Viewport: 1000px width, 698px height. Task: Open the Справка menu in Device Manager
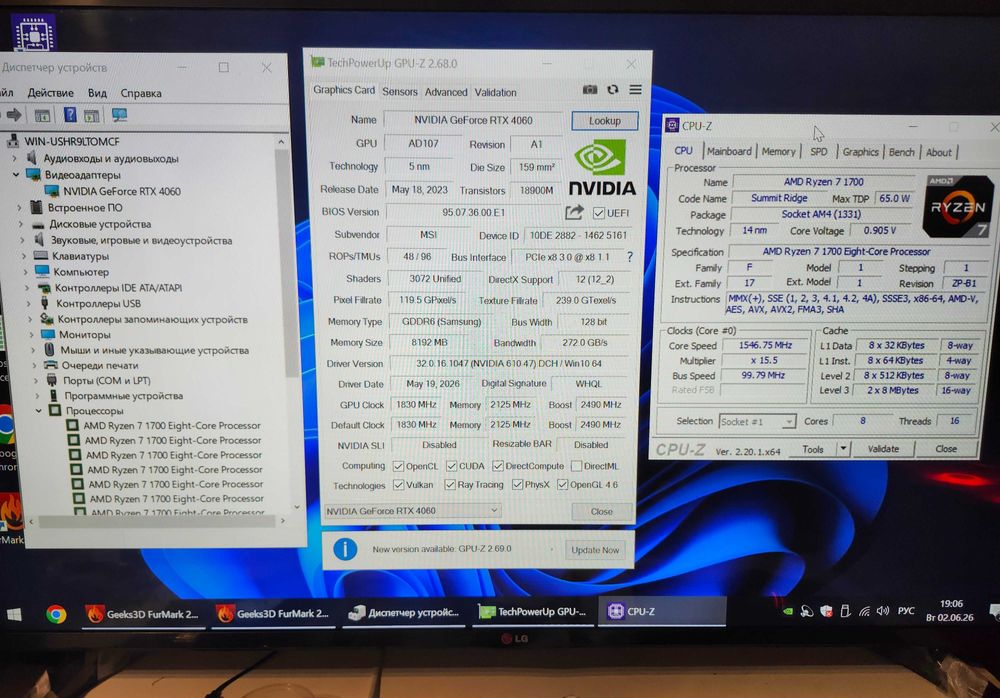click(x=141, y=93)
